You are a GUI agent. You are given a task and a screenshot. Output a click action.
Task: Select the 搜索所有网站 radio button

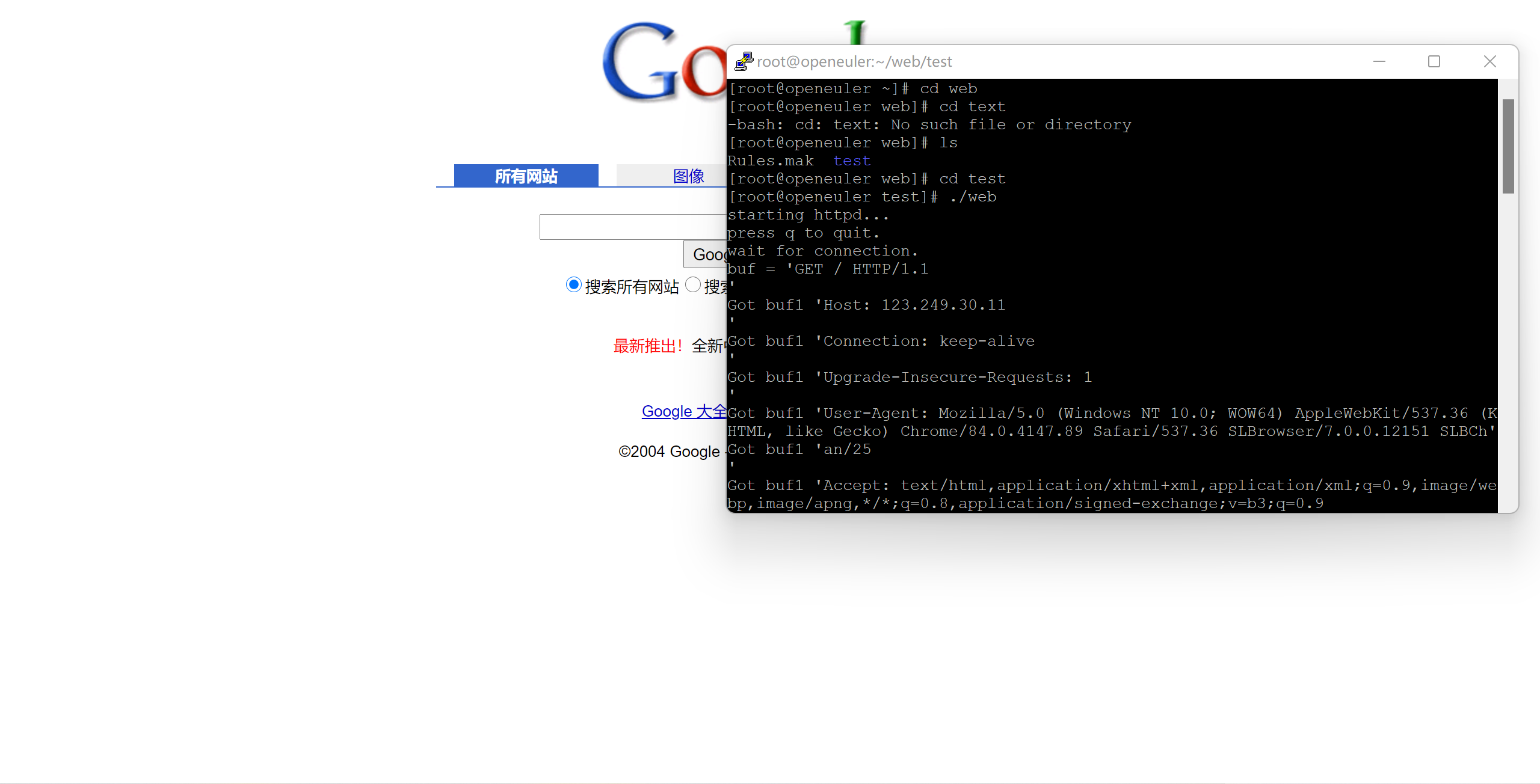[573, 284]
